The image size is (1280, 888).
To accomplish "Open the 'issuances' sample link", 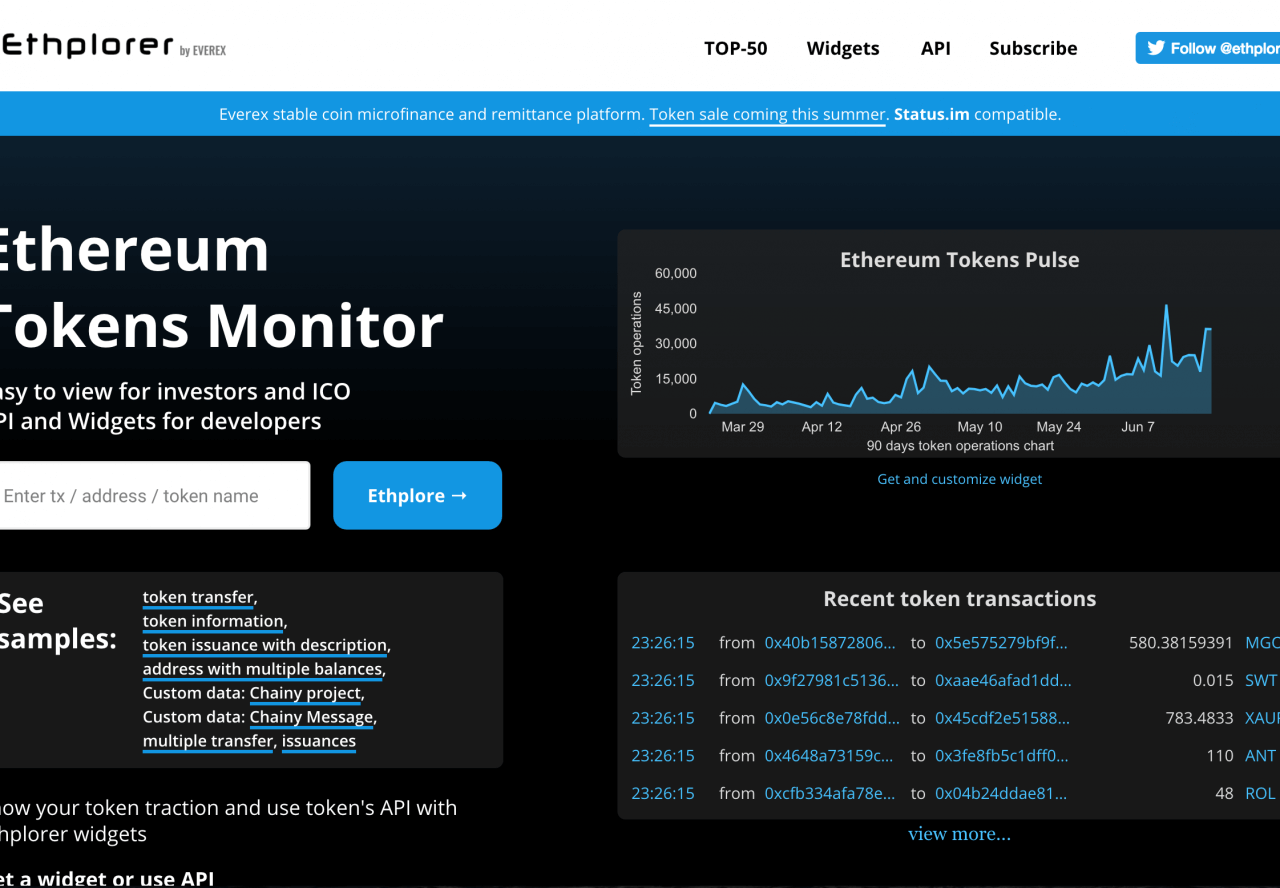I will pos(319,741).
